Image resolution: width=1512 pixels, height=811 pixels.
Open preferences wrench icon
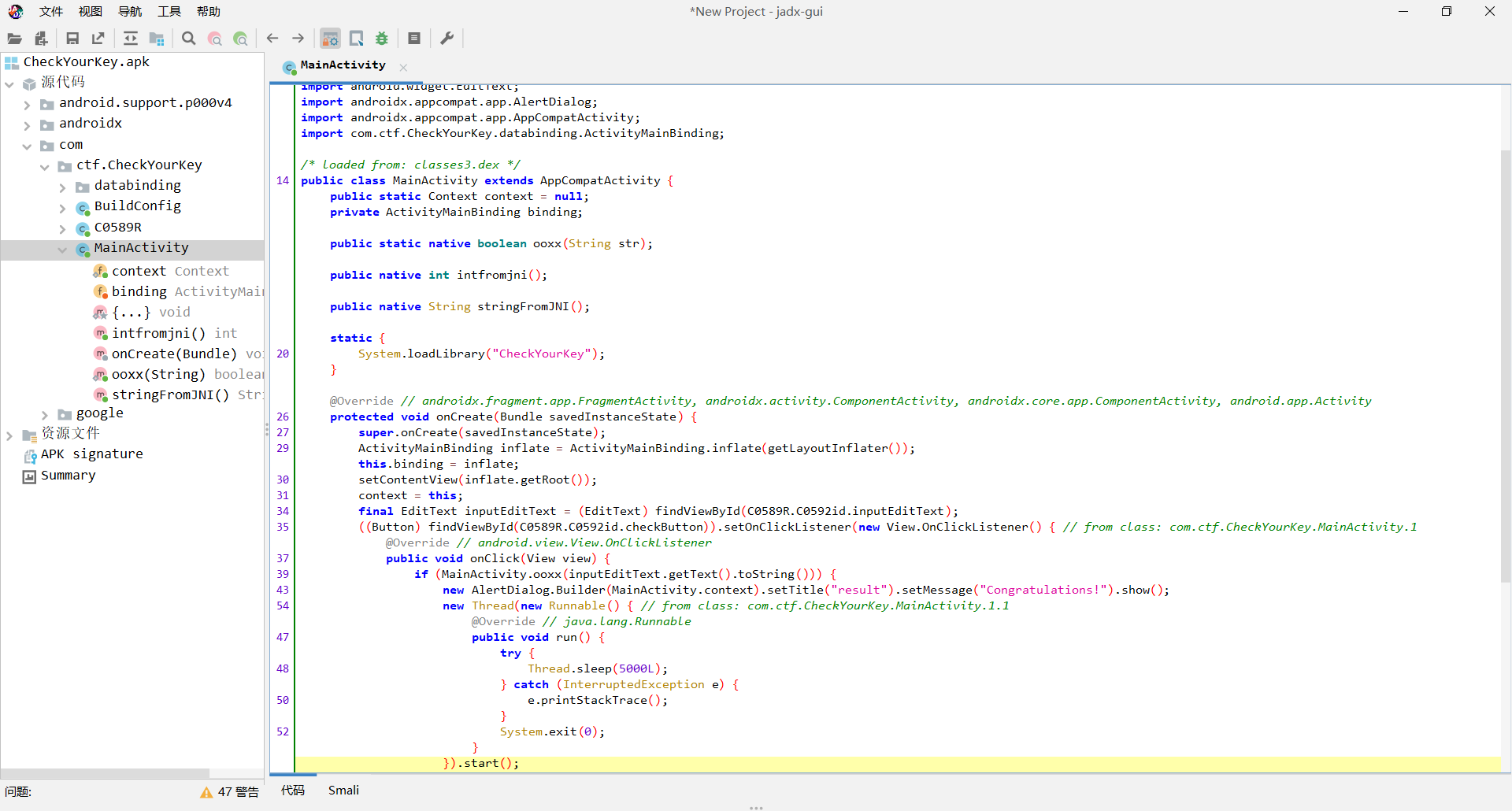click(x=447, y=39)
